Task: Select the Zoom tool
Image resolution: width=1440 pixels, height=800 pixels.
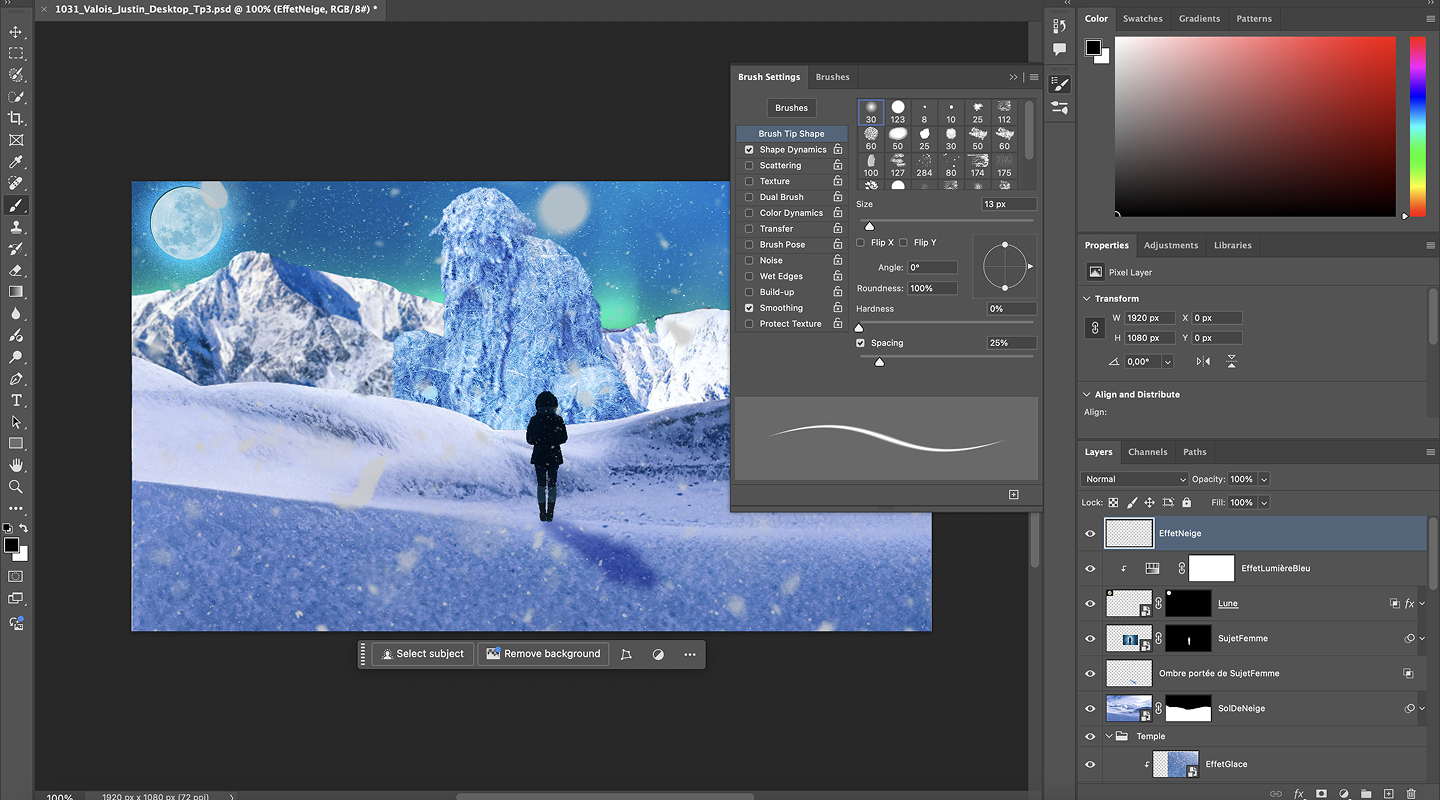Action: [16, 487]
